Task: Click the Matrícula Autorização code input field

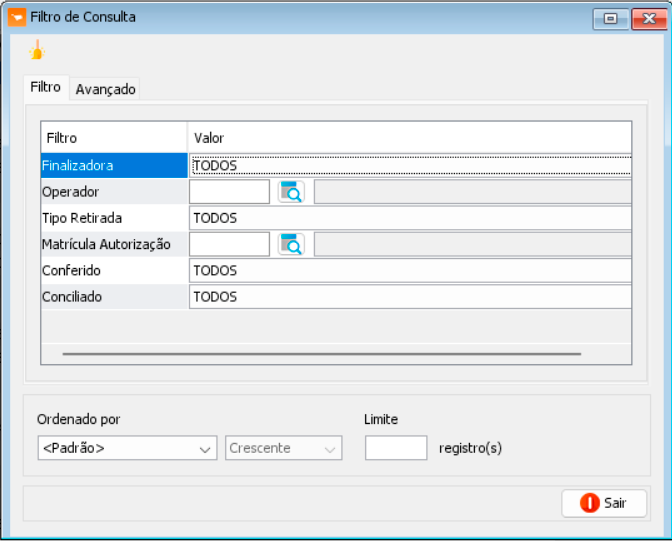Action: point(229,244)
